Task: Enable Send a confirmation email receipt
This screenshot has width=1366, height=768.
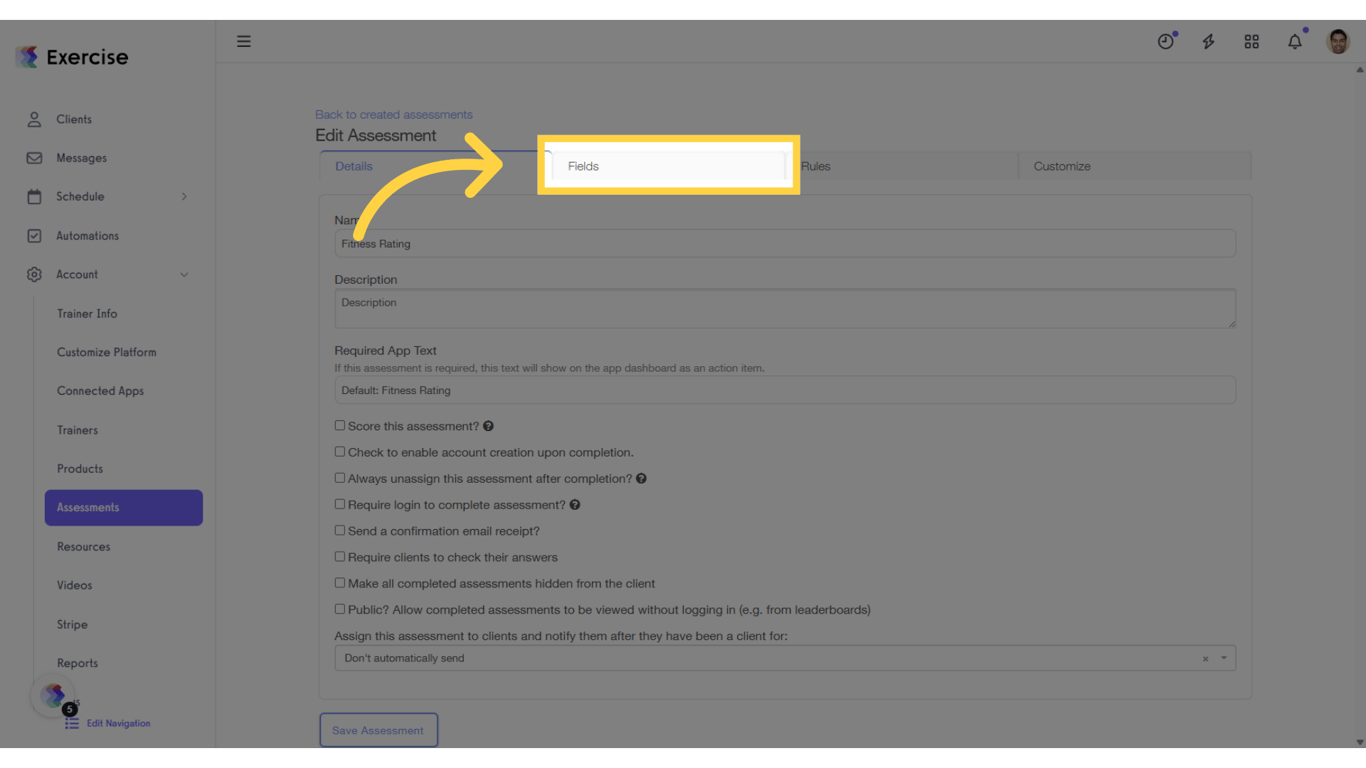Action: [340, 530]
